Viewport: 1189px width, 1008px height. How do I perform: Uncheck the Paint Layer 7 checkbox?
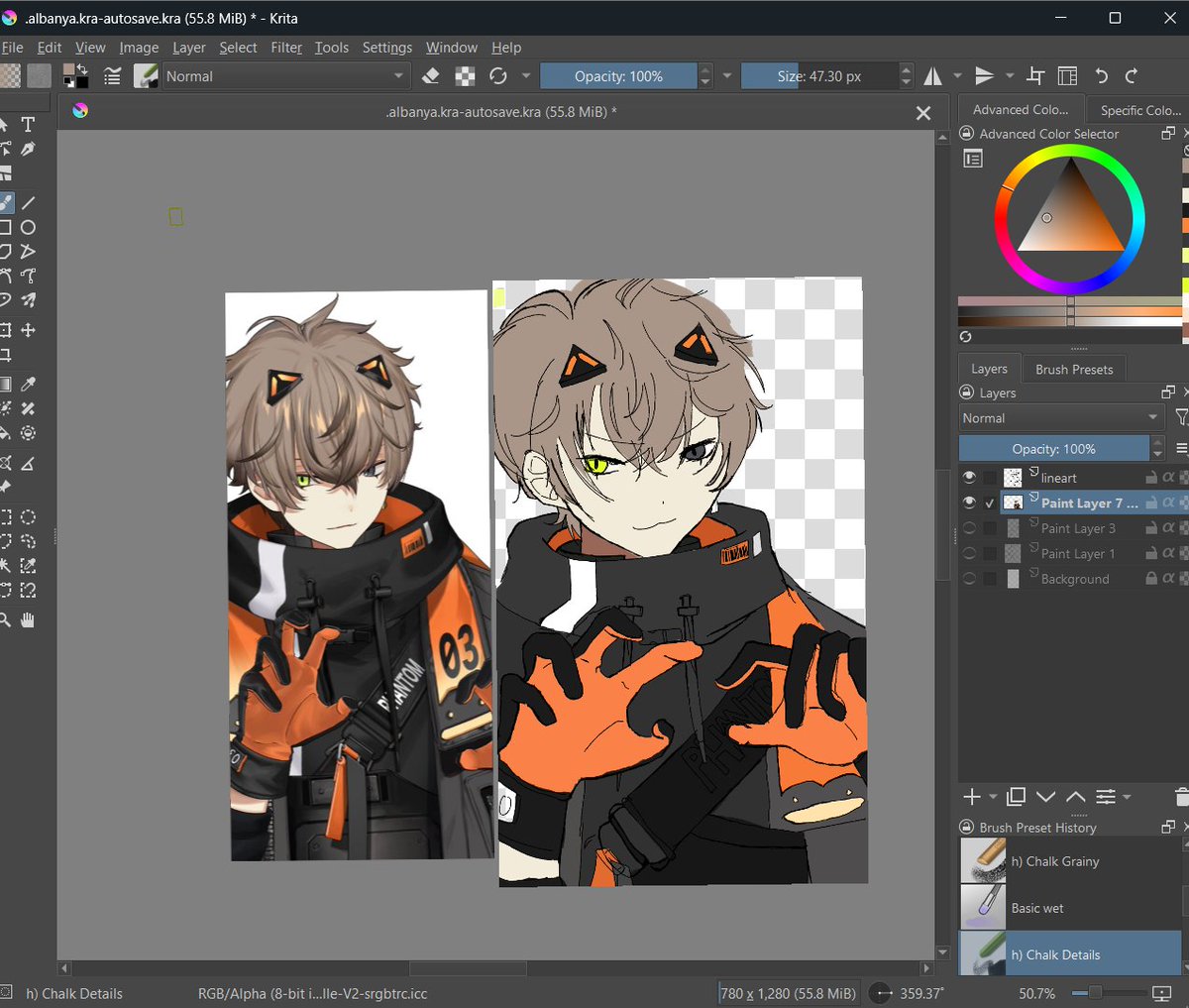pos(990,503)
